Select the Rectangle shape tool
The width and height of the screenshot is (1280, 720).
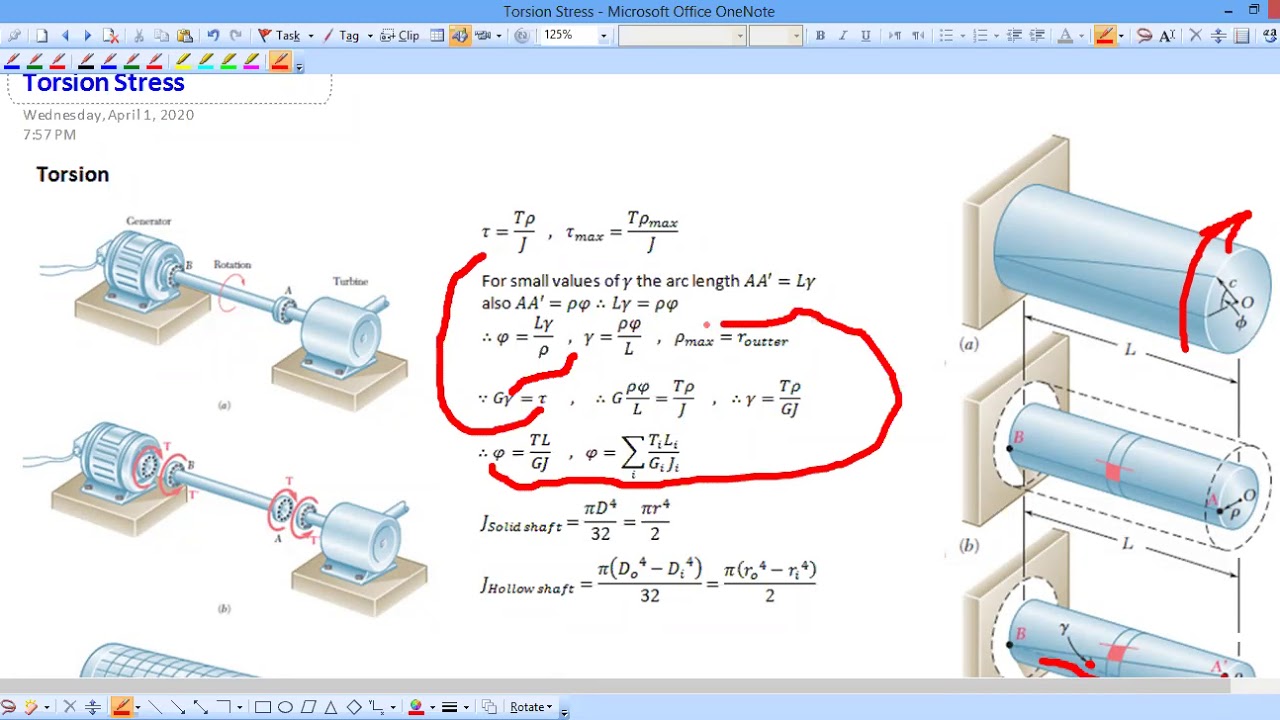(263, 707)
